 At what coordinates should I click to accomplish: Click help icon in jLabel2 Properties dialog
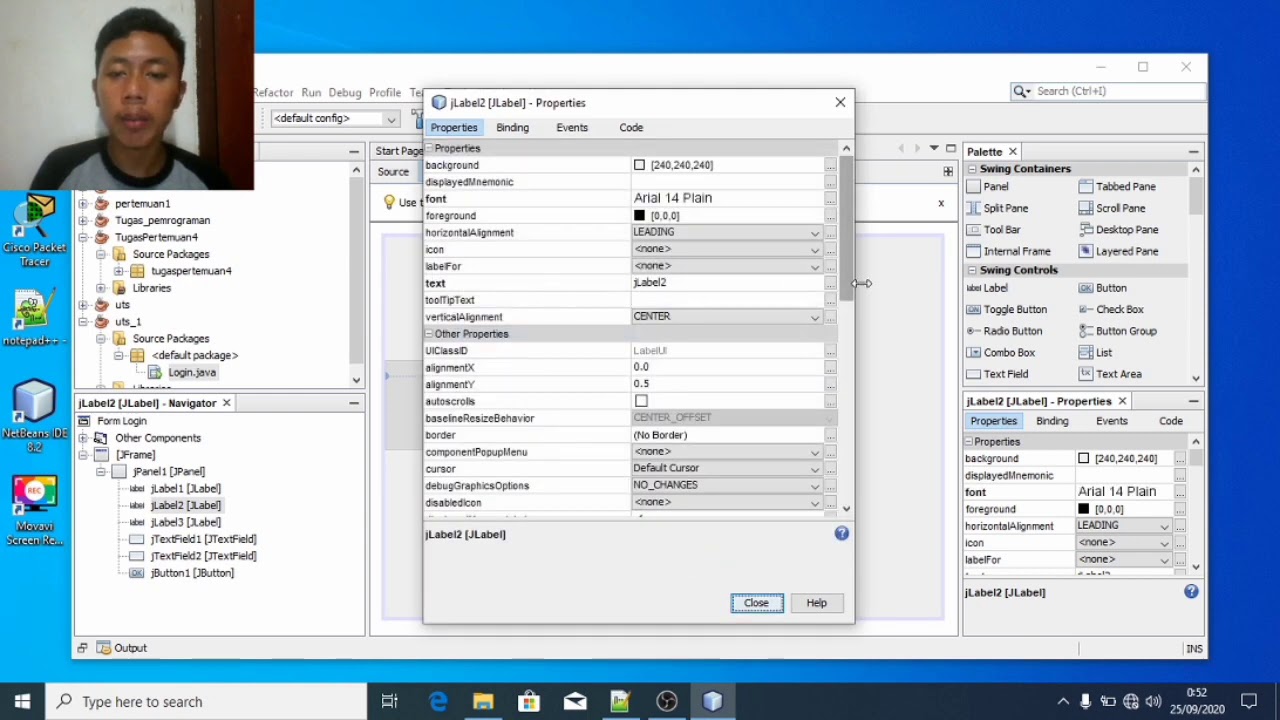tap(841, 534)
